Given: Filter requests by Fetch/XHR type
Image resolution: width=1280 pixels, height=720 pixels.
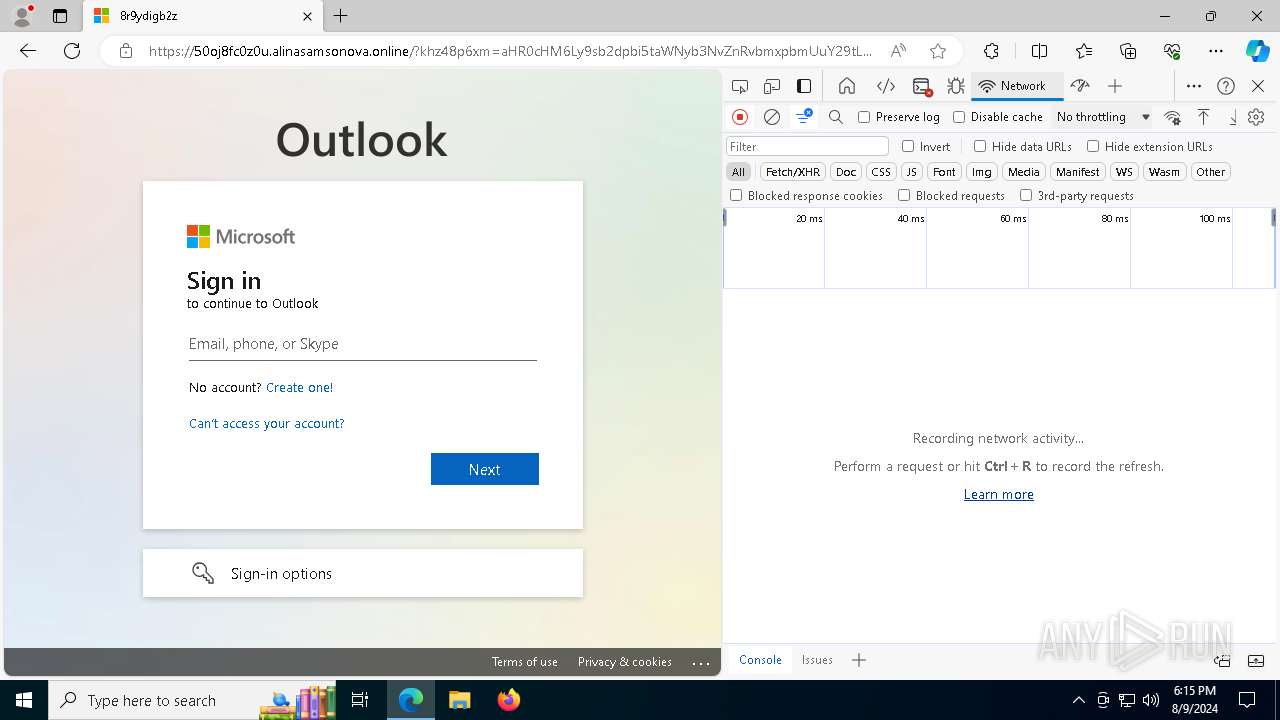Looking at the screenshot, I should tap(793, 172).
